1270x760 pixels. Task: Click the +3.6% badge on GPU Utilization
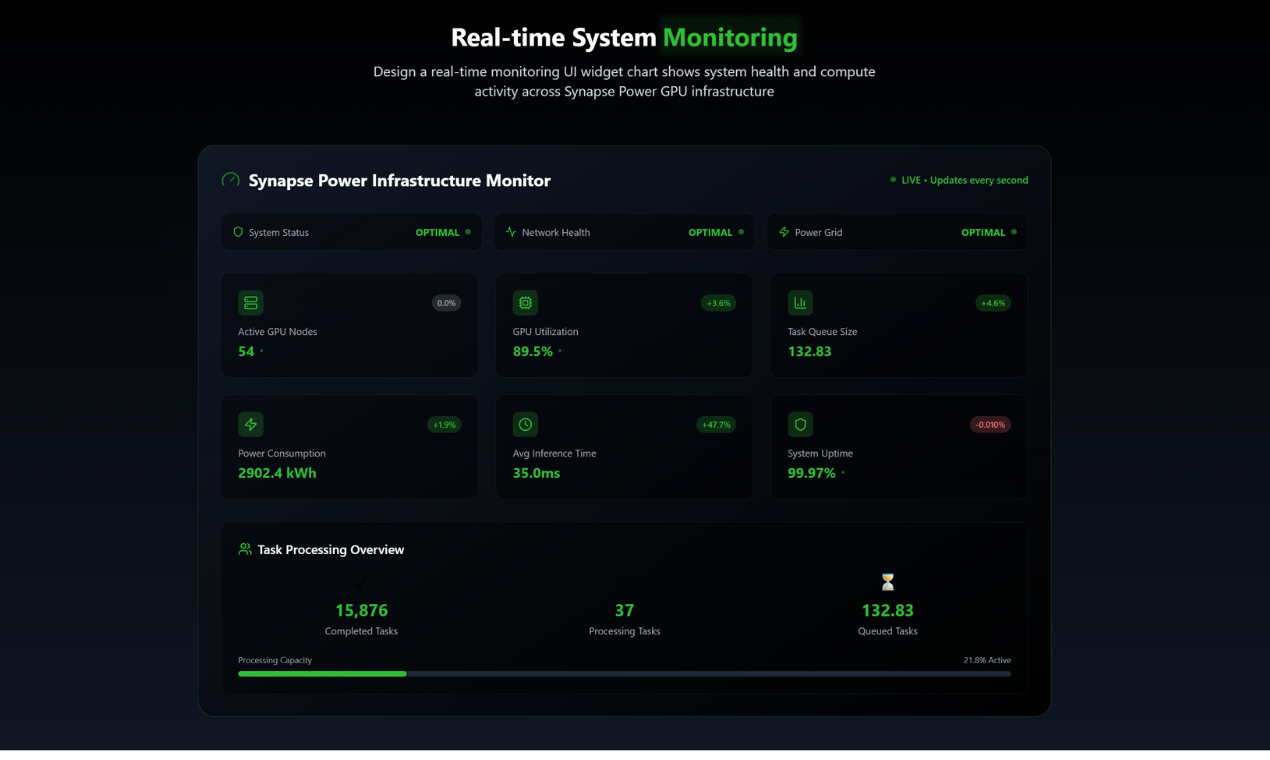pos(719,303)
